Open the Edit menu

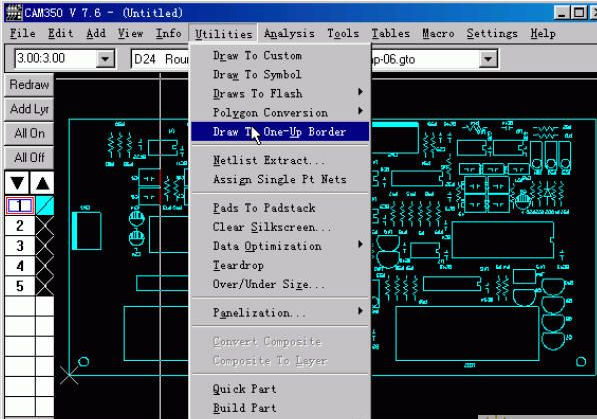(x=61, y=34)
